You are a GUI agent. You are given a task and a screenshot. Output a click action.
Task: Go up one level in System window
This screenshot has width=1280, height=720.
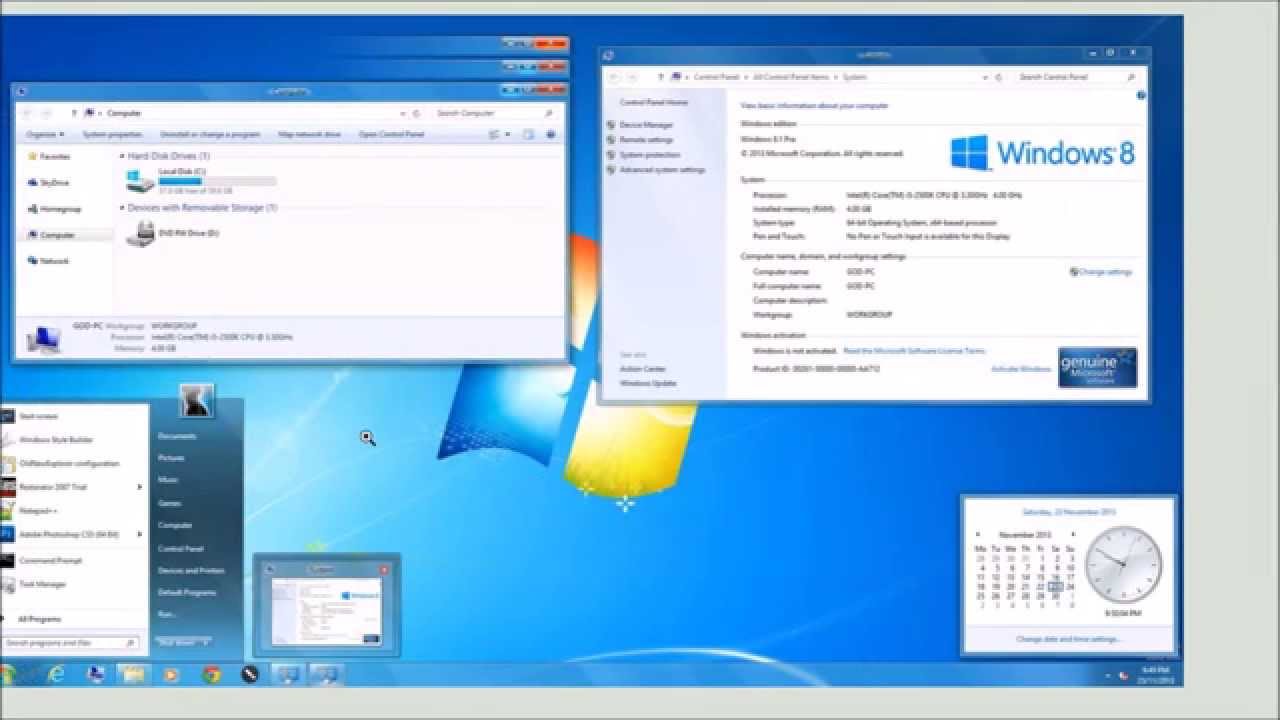coord(660,76)
